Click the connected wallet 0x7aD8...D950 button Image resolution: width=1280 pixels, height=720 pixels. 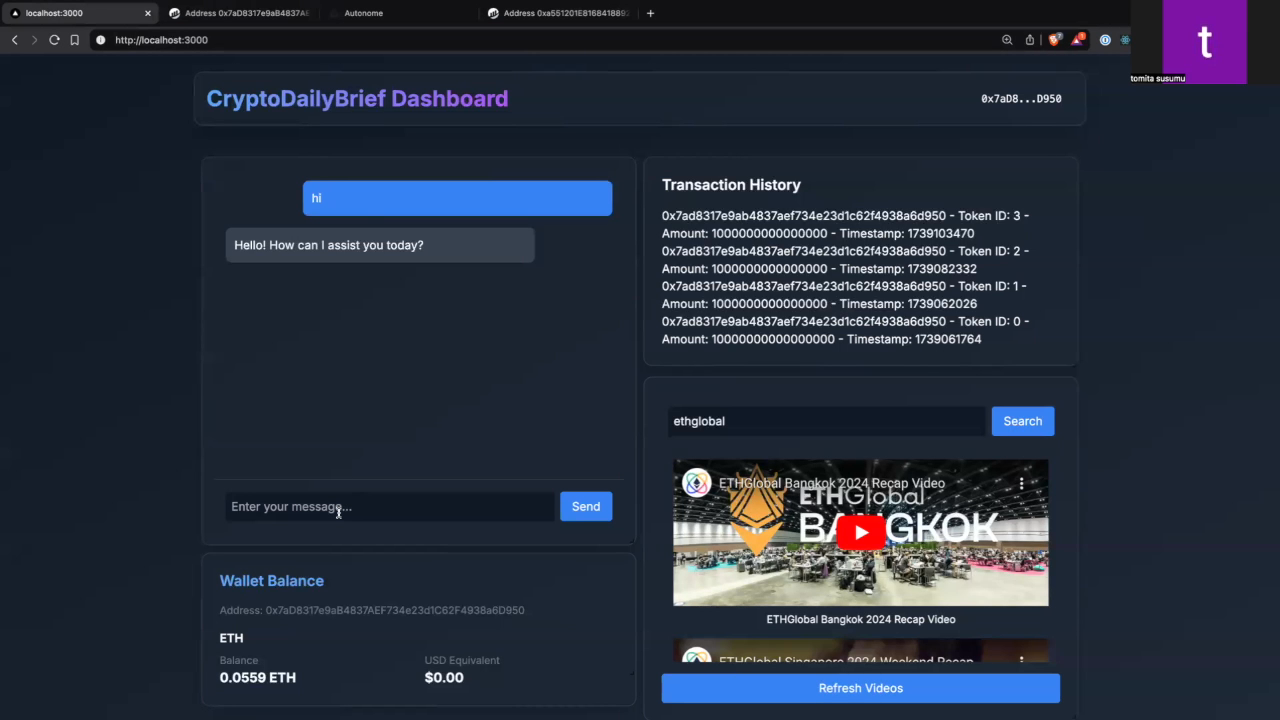pos(1021,99)
